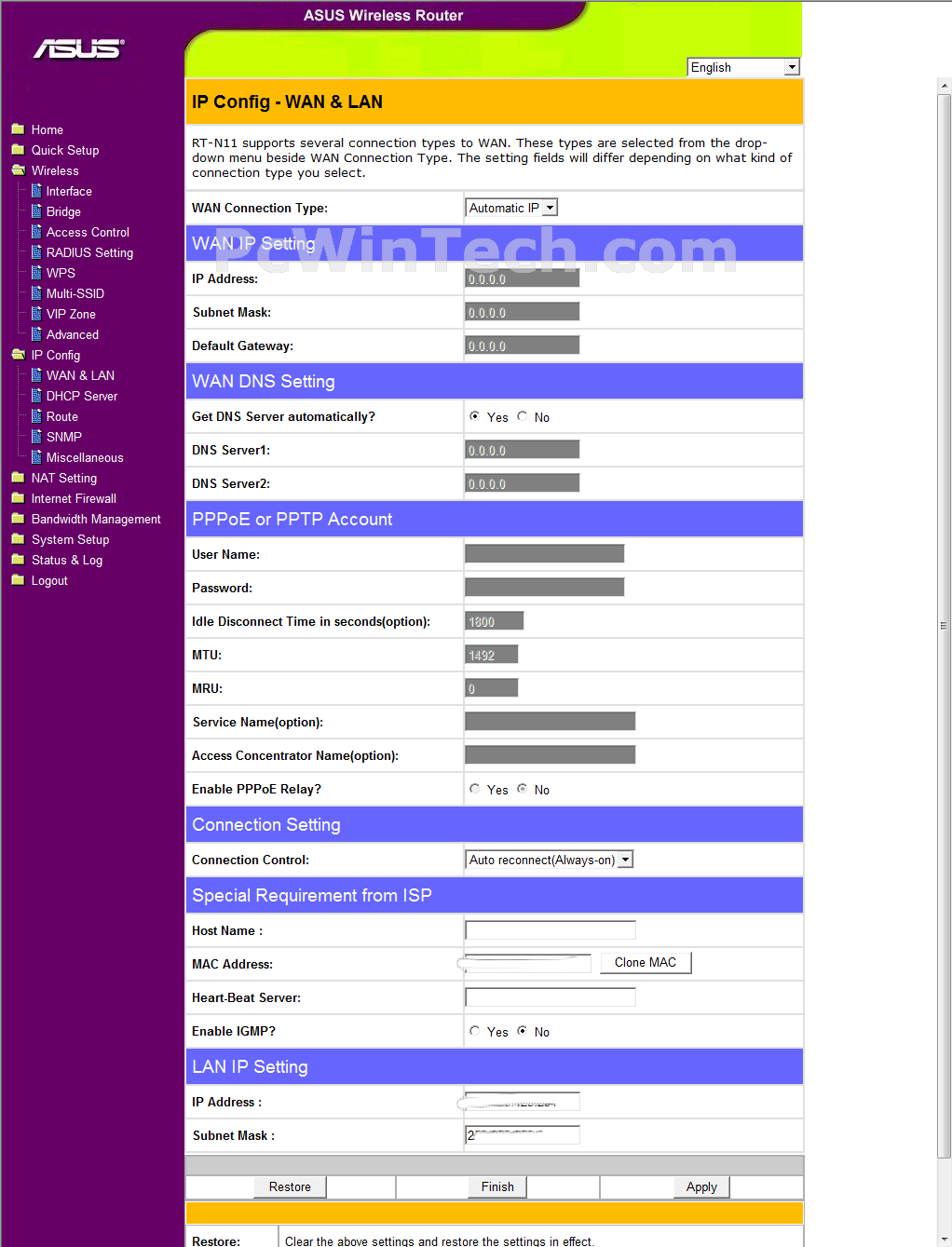
Task: Click the Miscellaneous page icon
Action: [36, 457]
